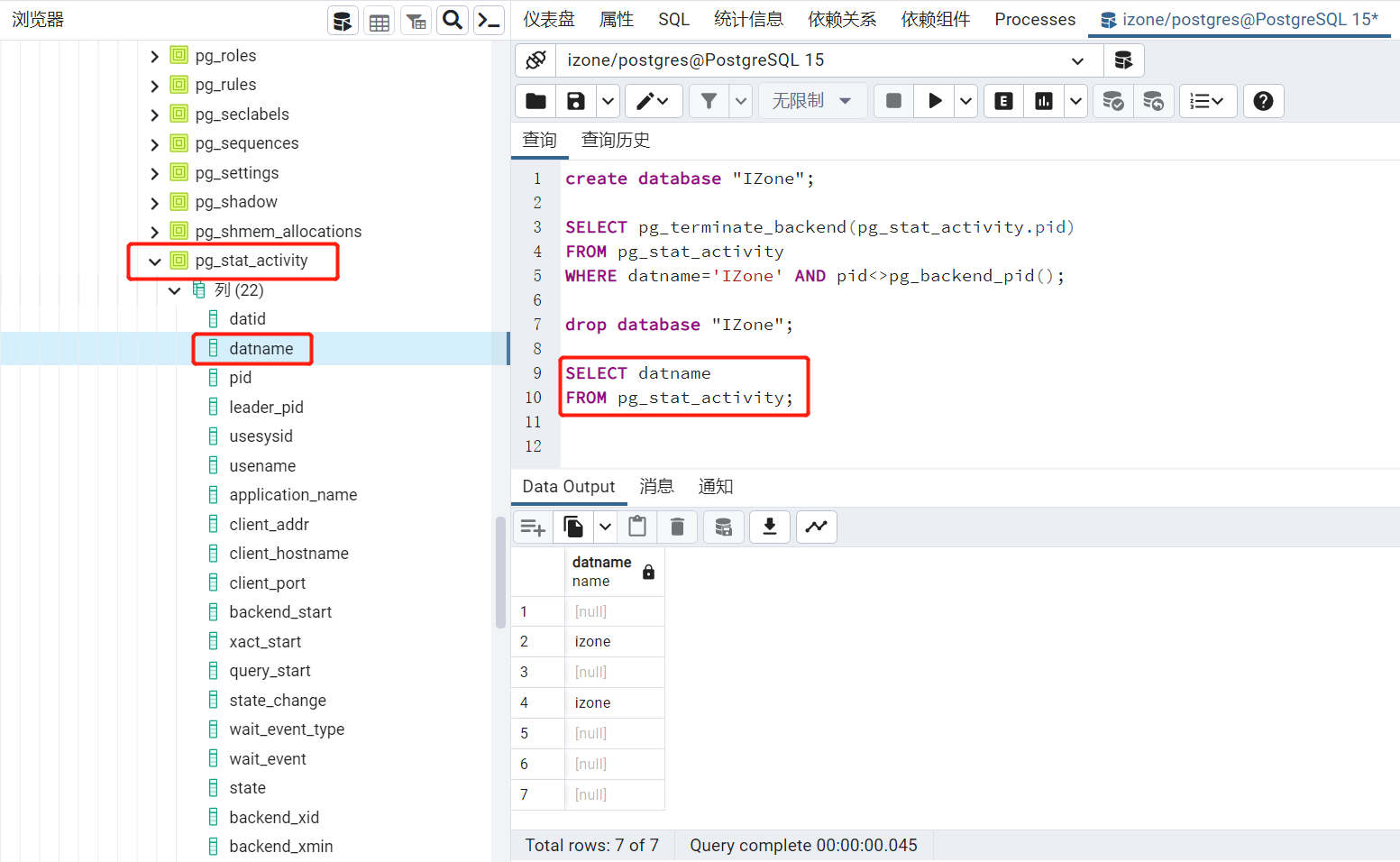Open the copy options dropdown in results toolbar

coord(606,527)
